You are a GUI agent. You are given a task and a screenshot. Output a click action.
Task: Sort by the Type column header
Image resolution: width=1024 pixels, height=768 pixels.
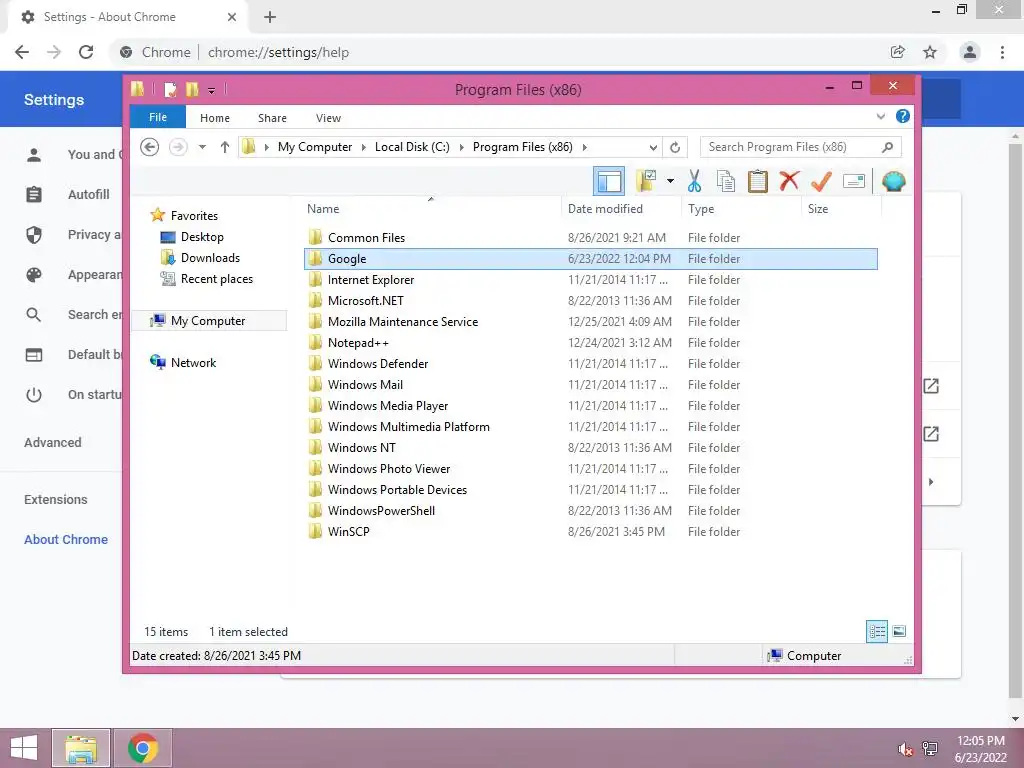[742, 208]
